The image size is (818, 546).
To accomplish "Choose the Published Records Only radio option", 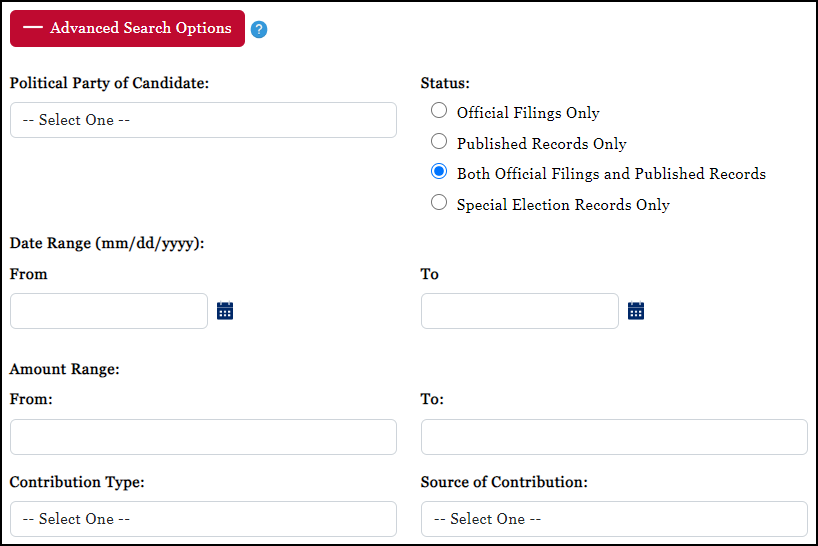I will click(x=439, y=142).
